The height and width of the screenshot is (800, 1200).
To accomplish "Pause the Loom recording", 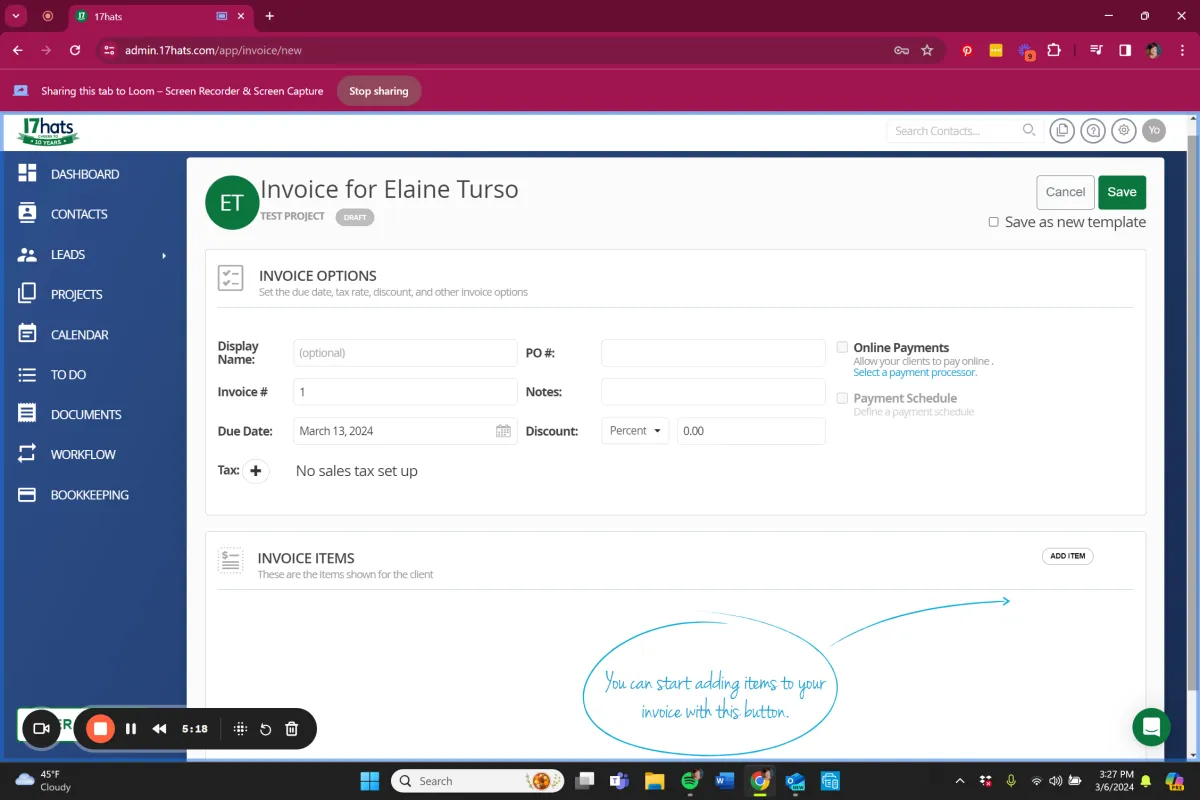I will pos(131,729).
